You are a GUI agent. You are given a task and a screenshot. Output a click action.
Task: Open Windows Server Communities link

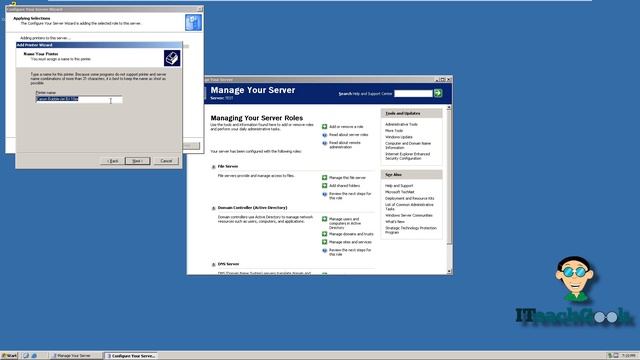409,215
